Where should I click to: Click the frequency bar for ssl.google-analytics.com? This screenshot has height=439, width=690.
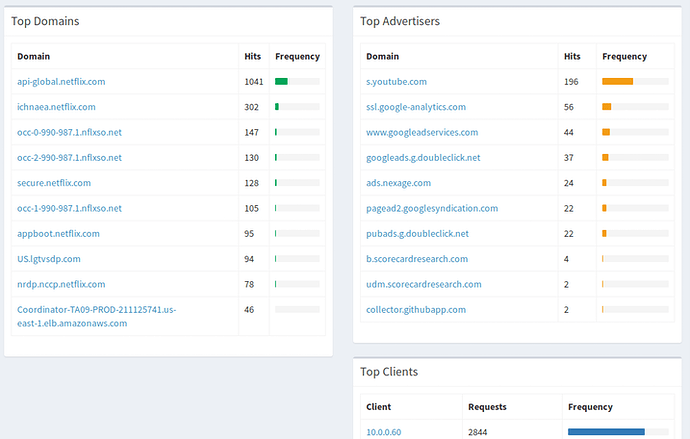607,106
